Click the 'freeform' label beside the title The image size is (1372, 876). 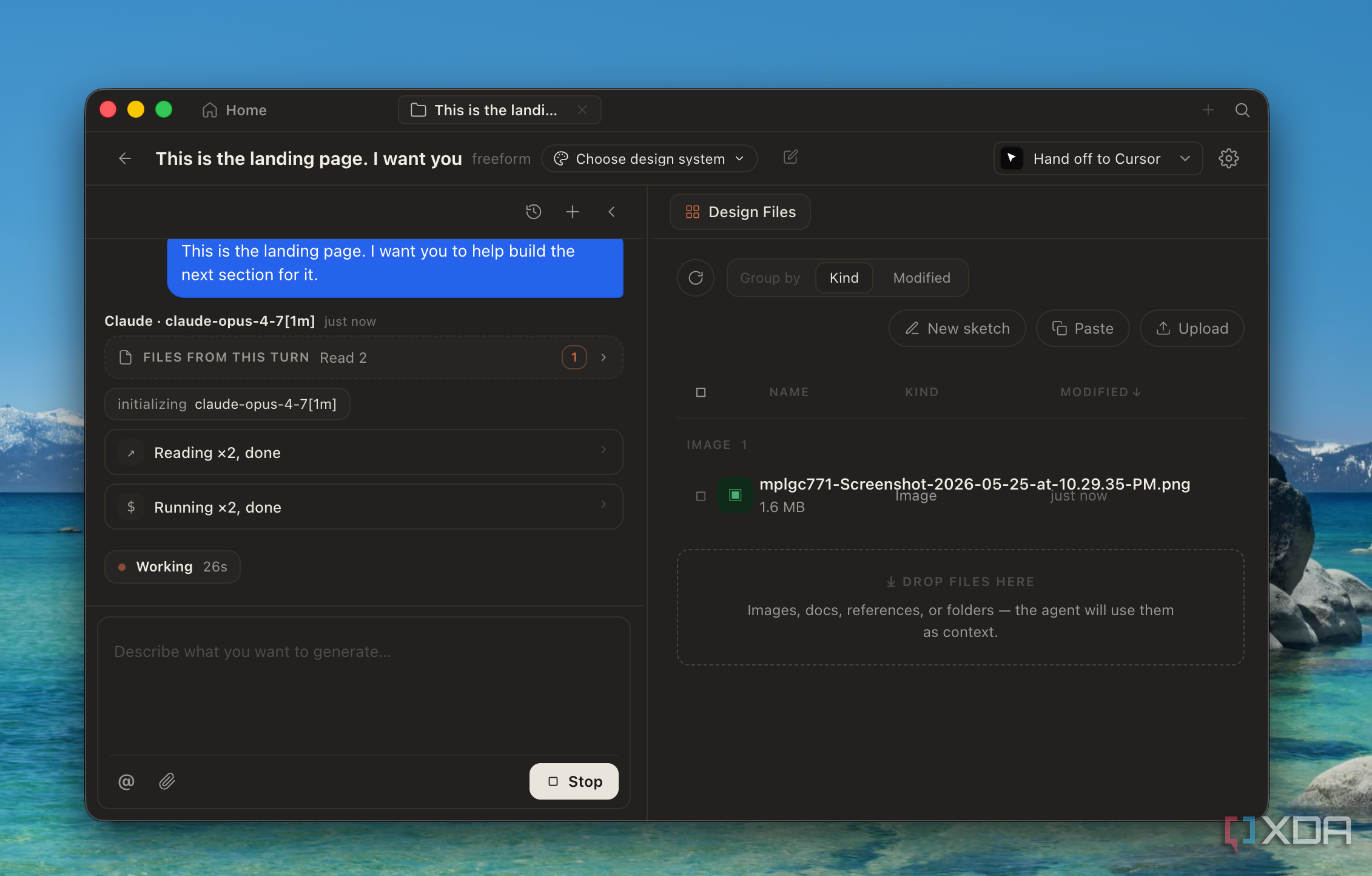click(501, 159)
